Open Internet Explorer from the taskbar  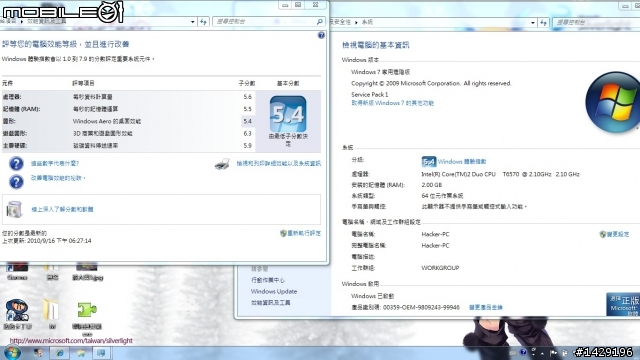(60, 353)
